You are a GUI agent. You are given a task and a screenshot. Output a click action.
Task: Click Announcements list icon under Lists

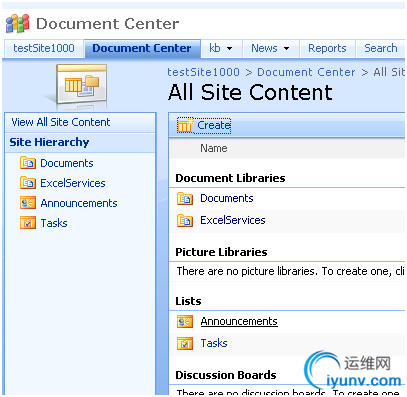[185, 321]
